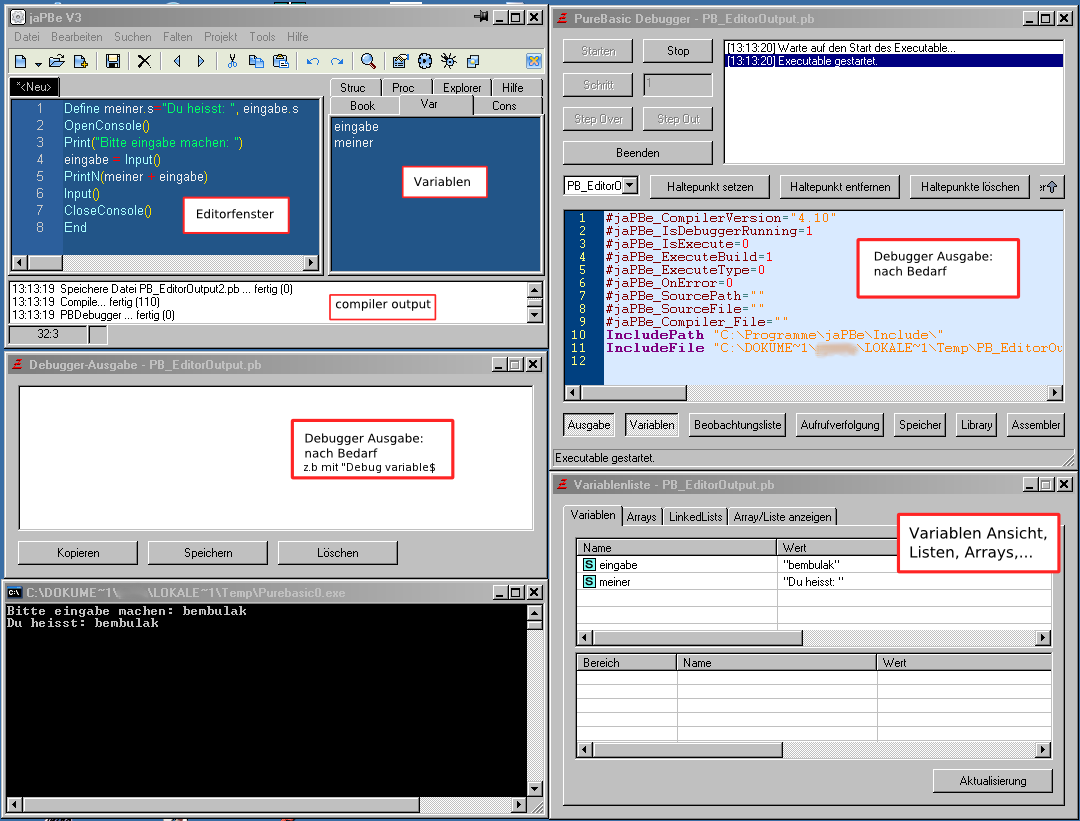Toggle the Ausgabe debugger view button

click(589, 425)
